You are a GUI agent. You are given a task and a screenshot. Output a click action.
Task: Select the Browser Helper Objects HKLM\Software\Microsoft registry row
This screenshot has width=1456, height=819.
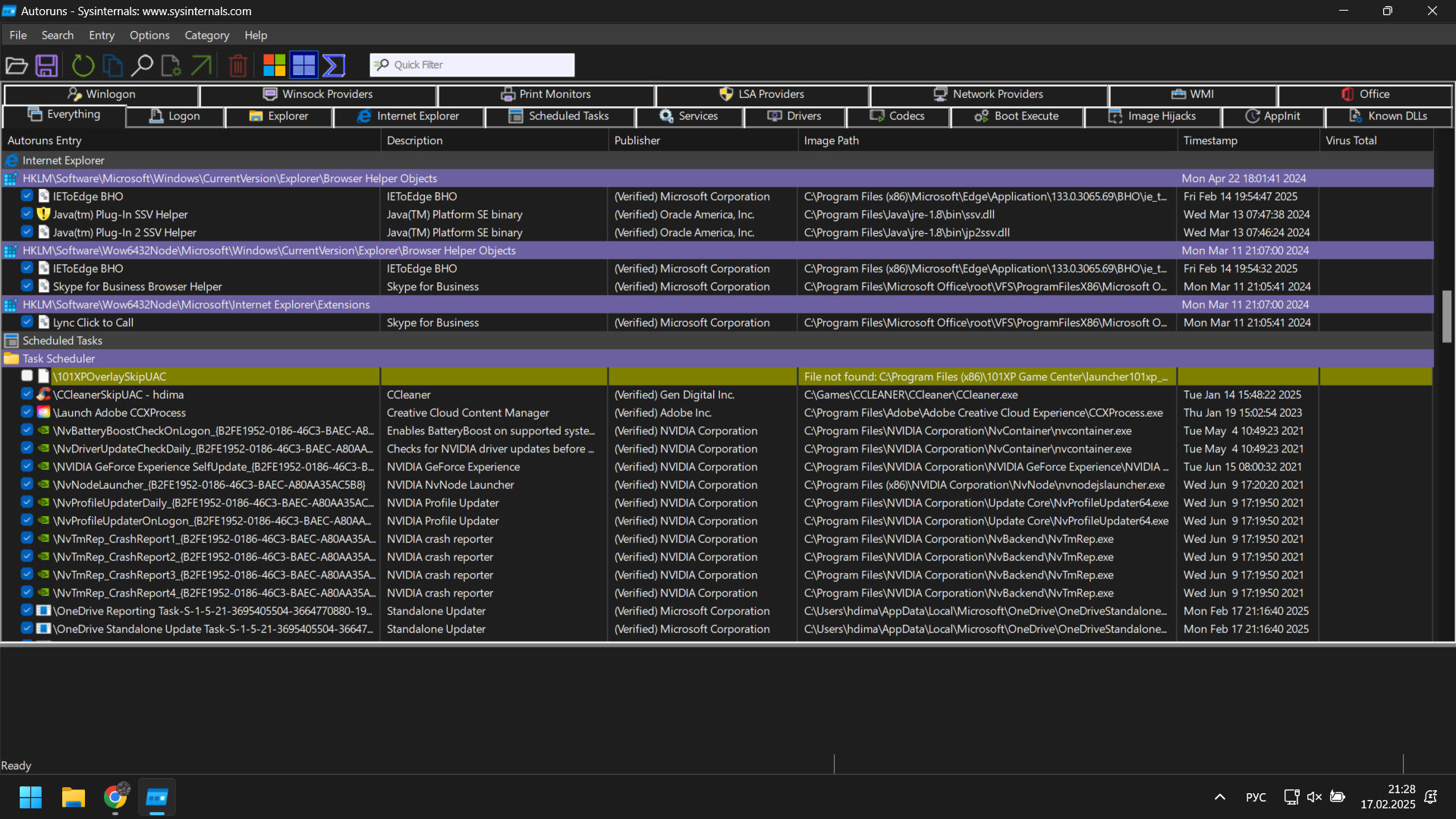pyautogui.click(x=717, y=178)
